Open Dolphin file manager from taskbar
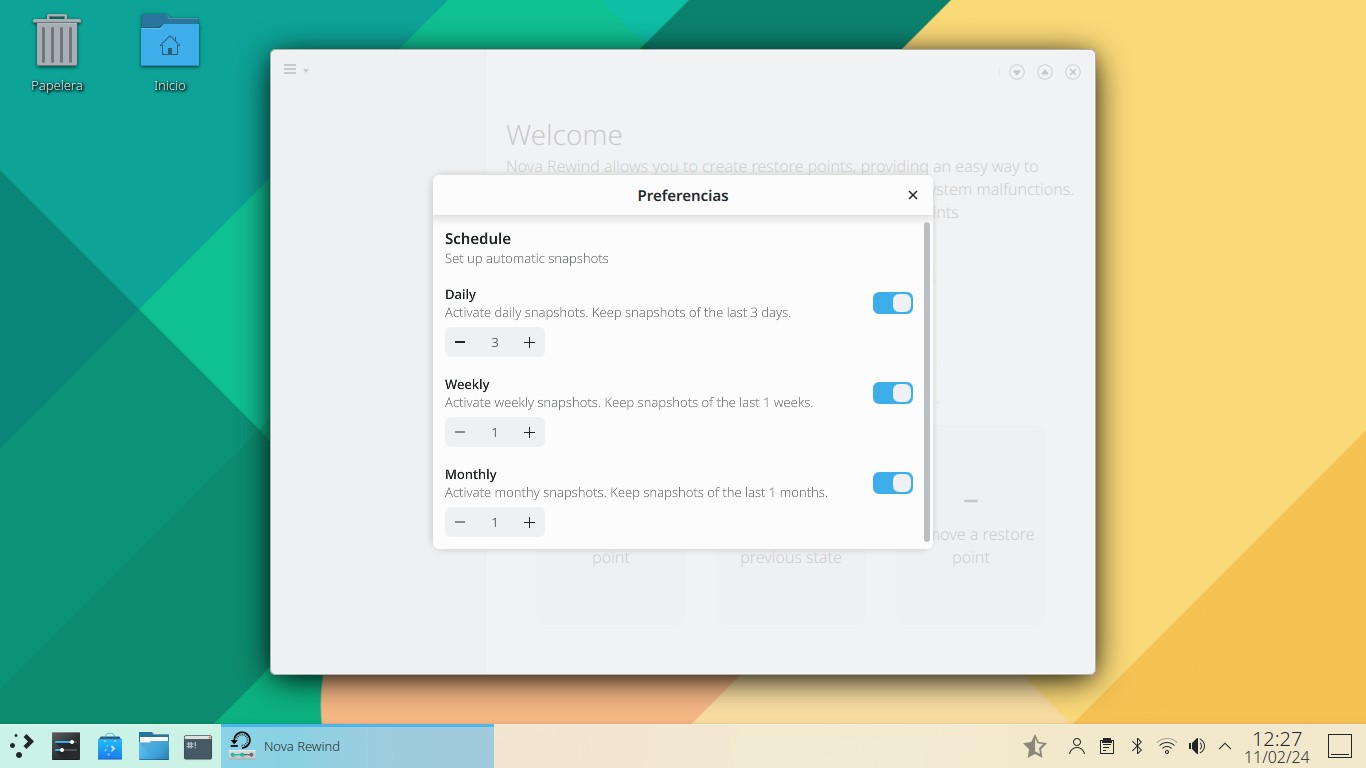The image size is (1366, 768). coord(154,745)
